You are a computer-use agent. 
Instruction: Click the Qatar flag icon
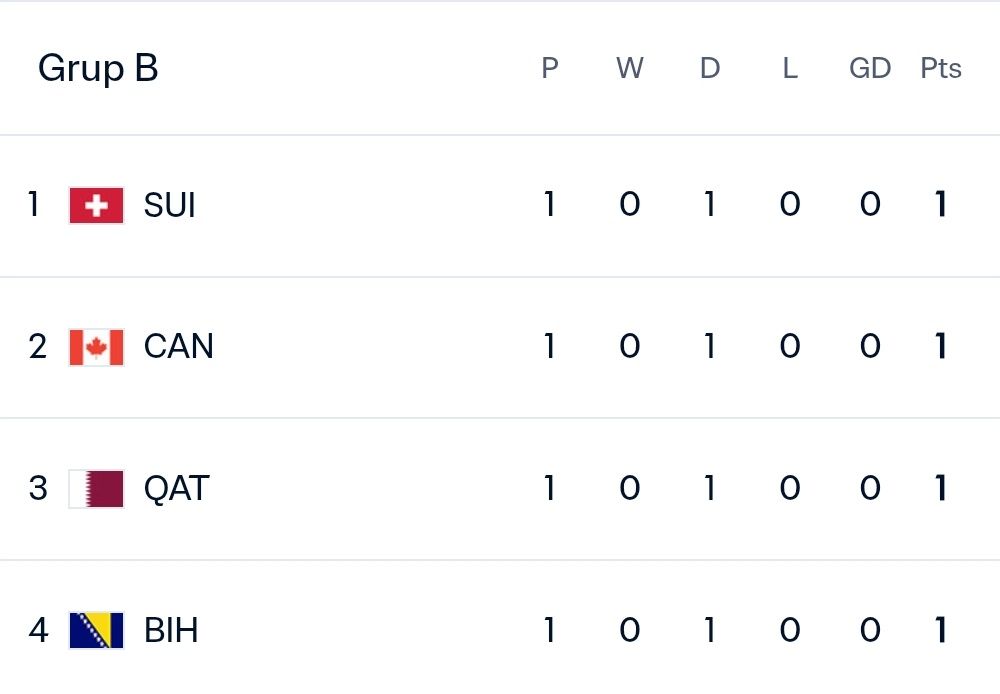tap(96, 489)
